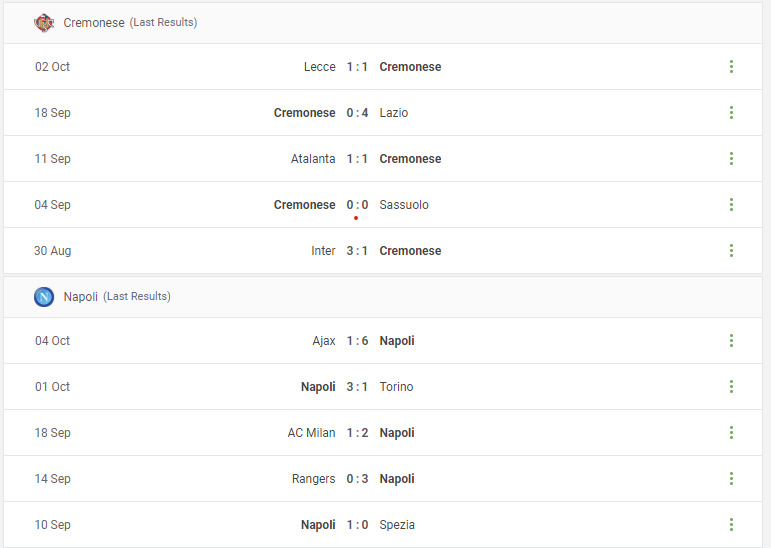Click Cremonese in the Lecce match row
This screenshot has width=771, height=548.
[410, 67]
